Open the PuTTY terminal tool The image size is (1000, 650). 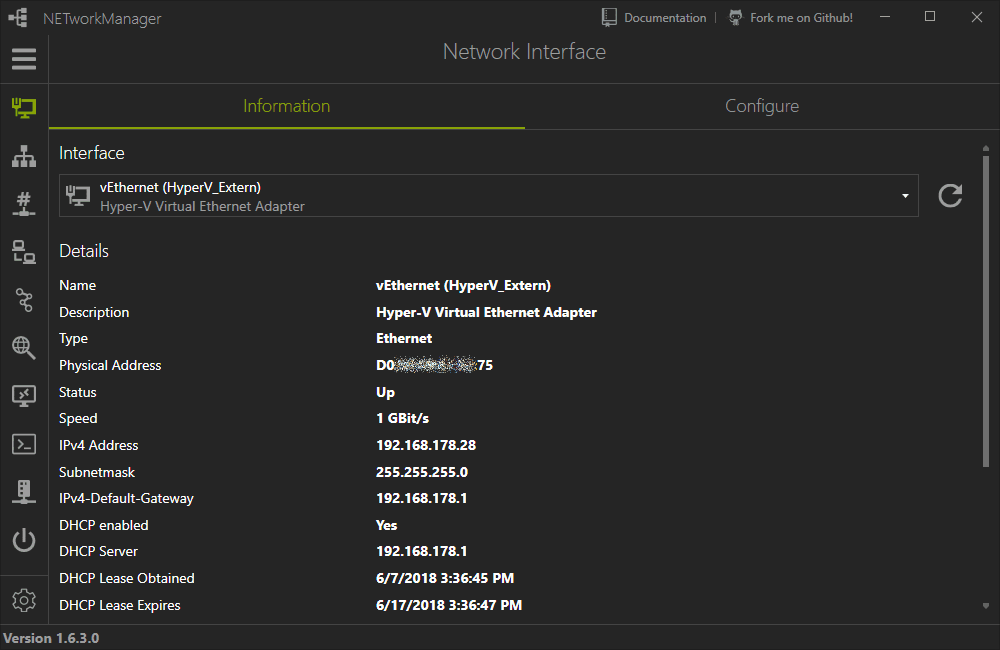(x=24, y=444)
